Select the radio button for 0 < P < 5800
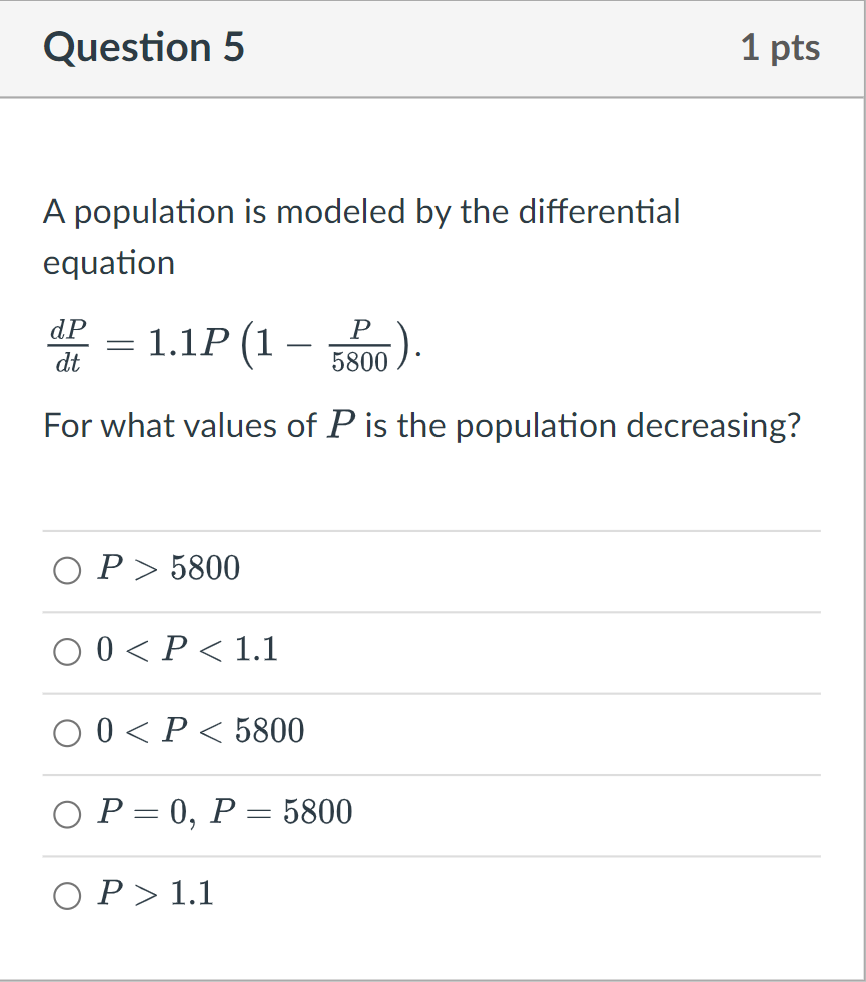This screenshot has width=866, height=982. 67,733
